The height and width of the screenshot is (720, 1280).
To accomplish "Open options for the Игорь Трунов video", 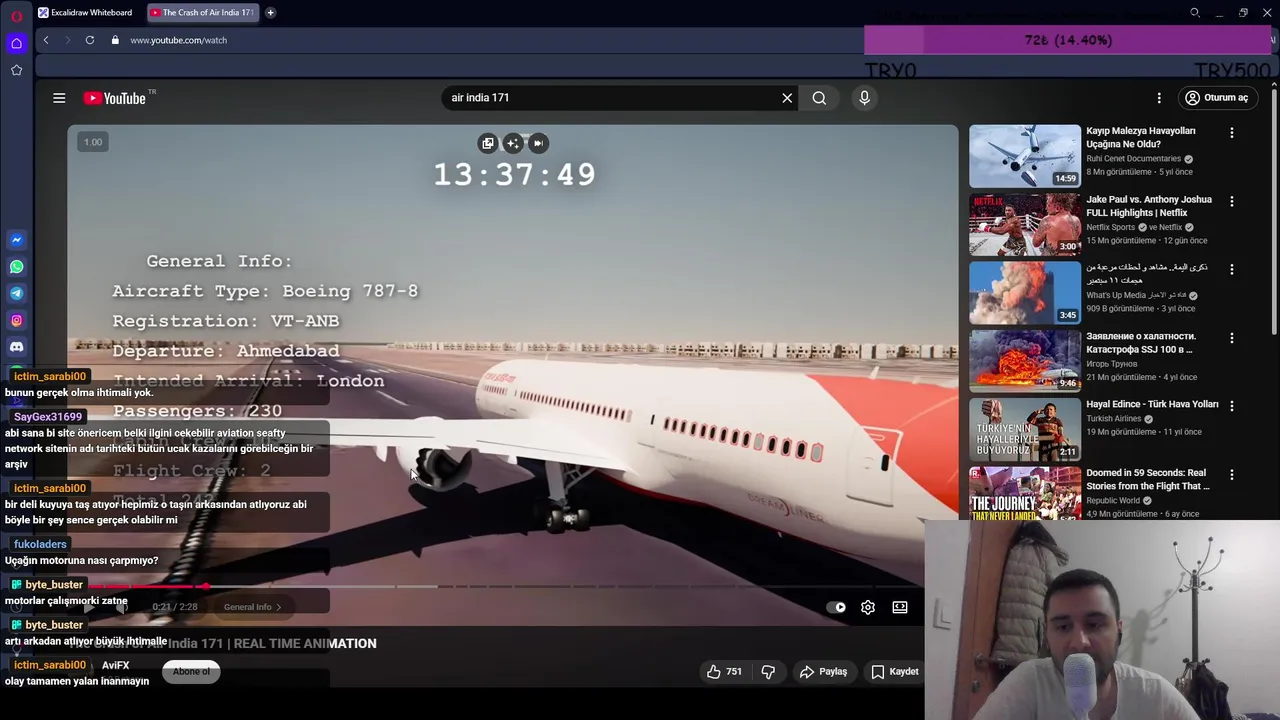I will coord(1232,338).
